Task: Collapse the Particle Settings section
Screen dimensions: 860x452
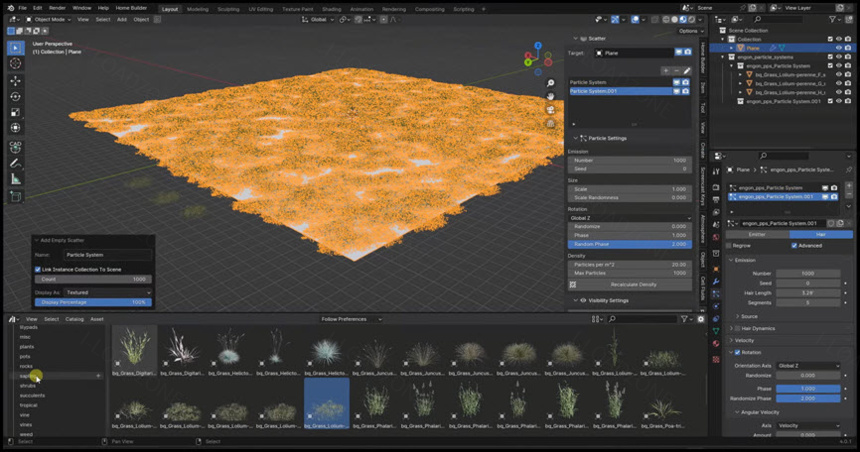Action: [575, 138]
